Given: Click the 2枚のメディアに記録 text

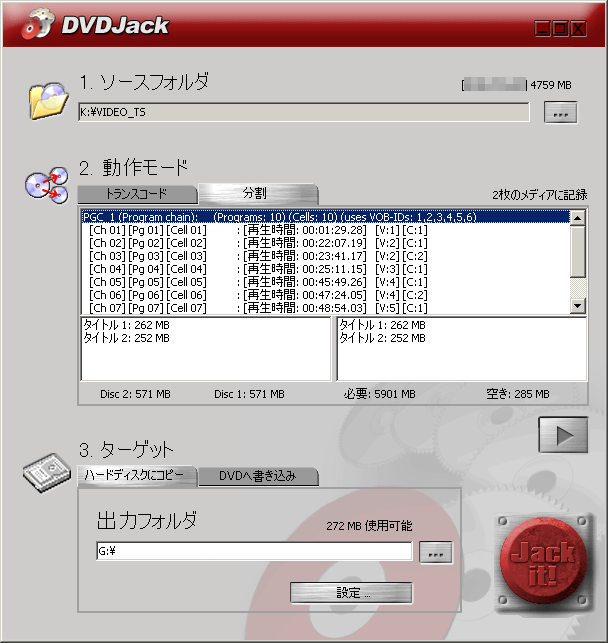Looking at the screenshot, I should point(540,195).
